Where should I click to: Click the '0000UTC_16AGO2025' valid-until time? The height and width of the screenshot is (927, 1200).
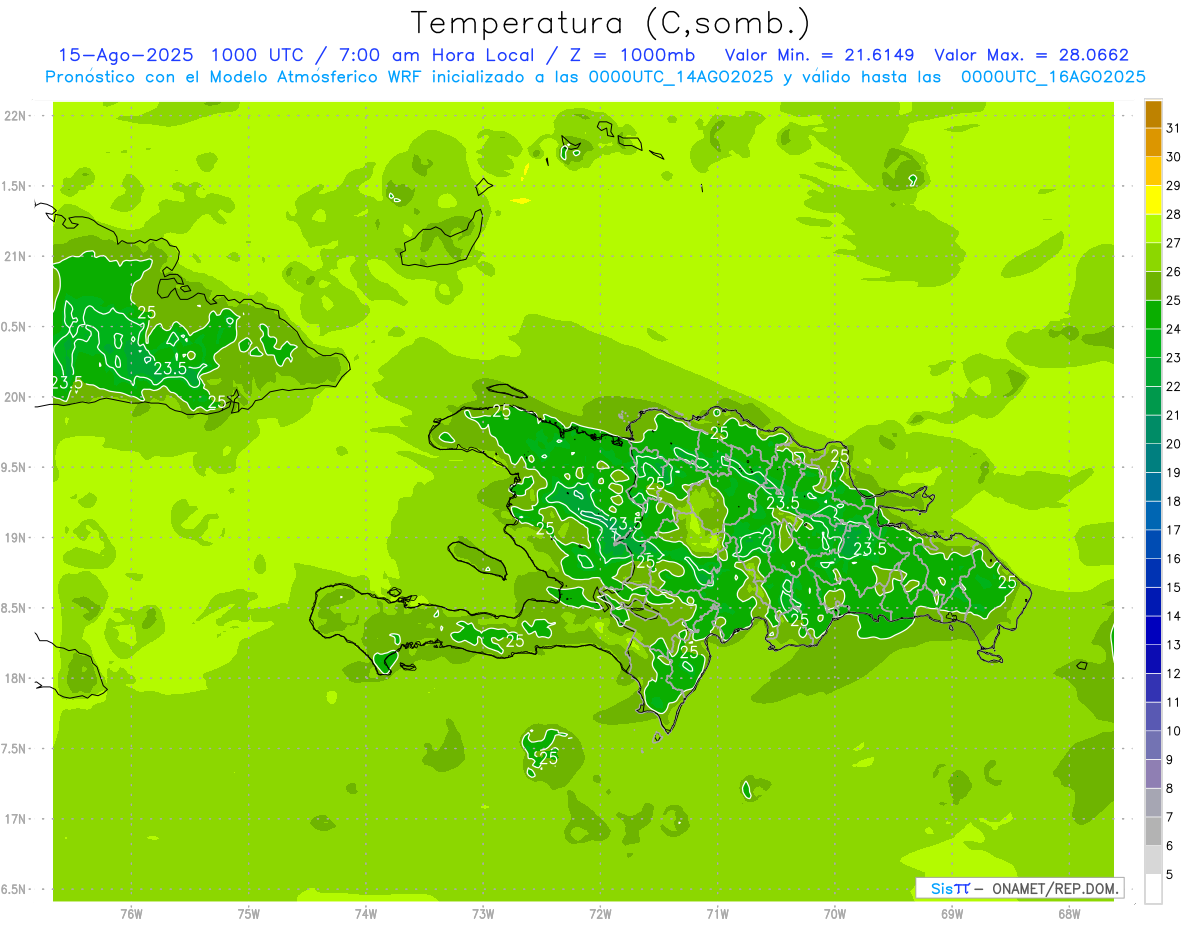(x=1053, y=77)
